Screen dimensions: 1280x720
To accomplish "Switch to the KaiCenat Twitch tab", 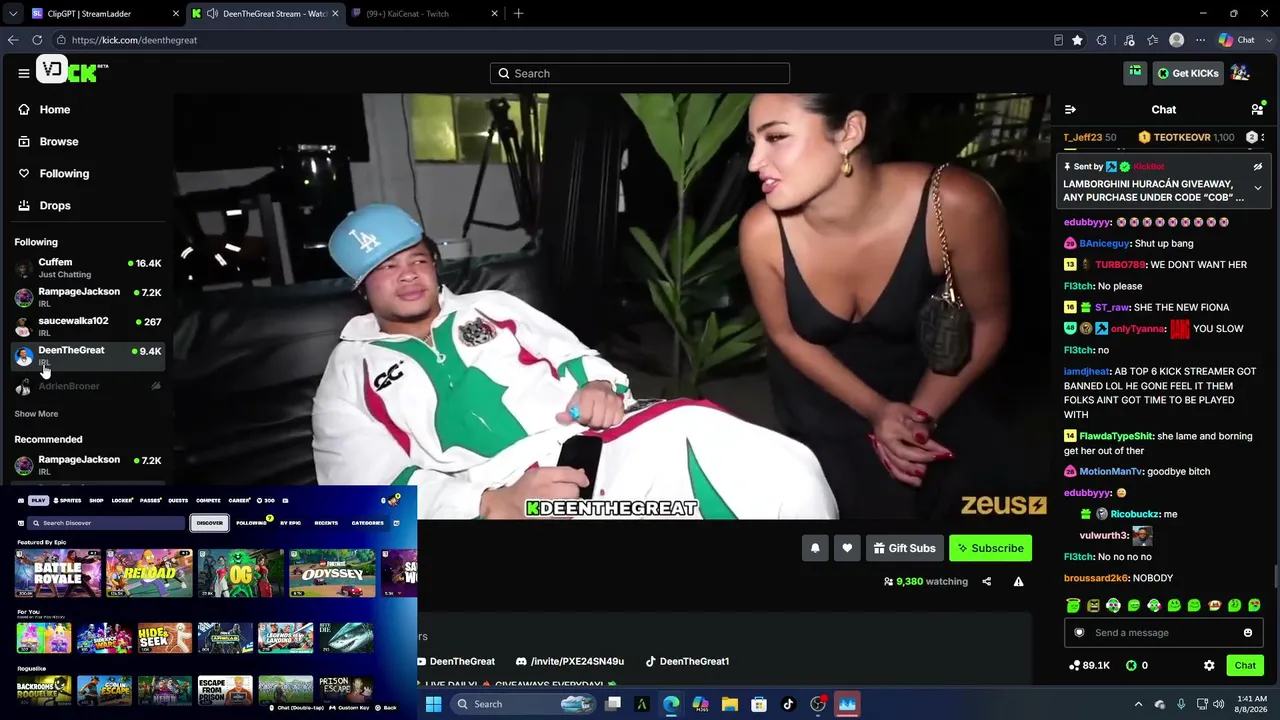I will (x=425, y=14).
